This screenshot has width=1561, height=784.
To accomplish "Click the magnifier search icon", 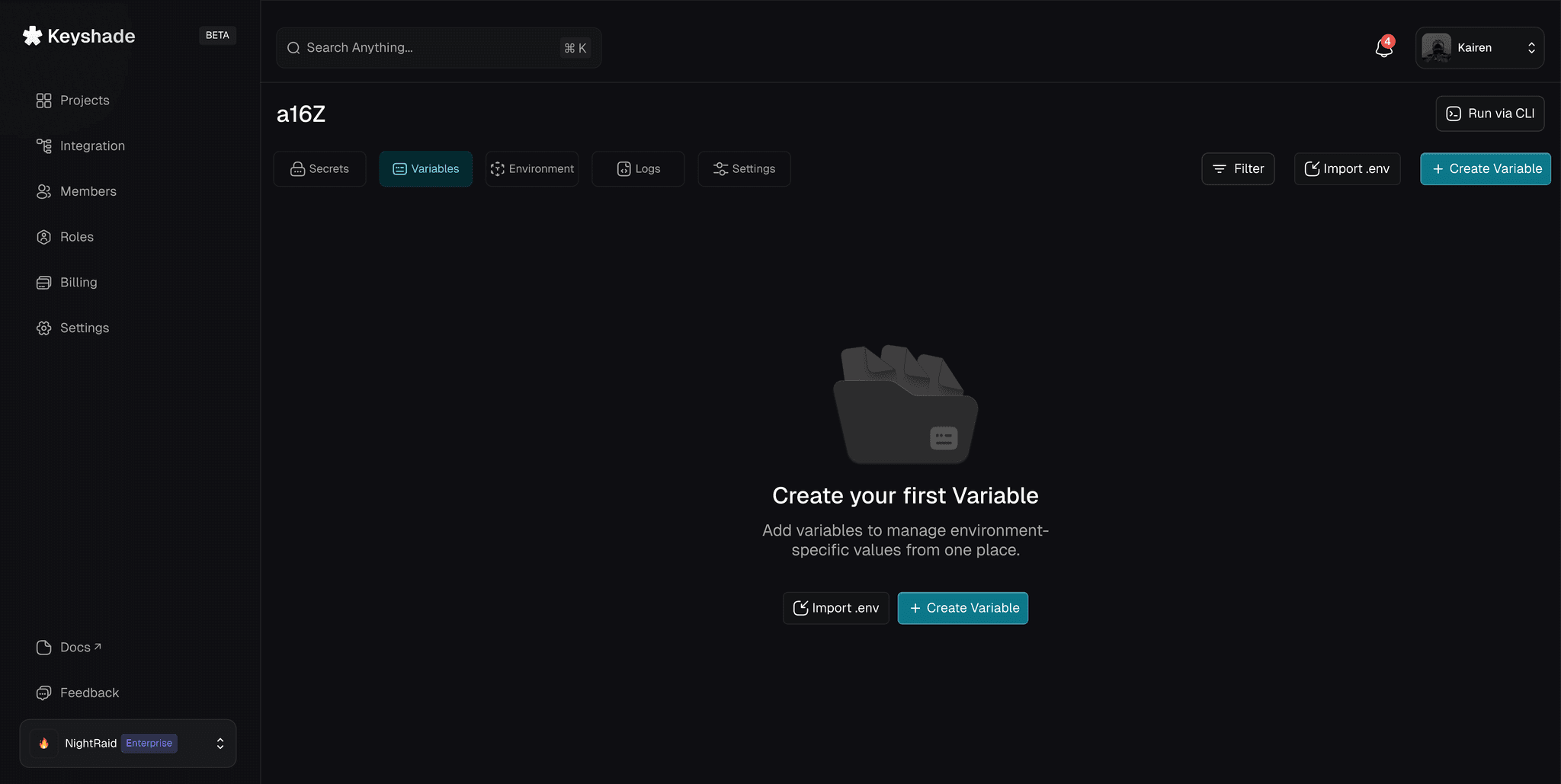I will coord(293,48).
